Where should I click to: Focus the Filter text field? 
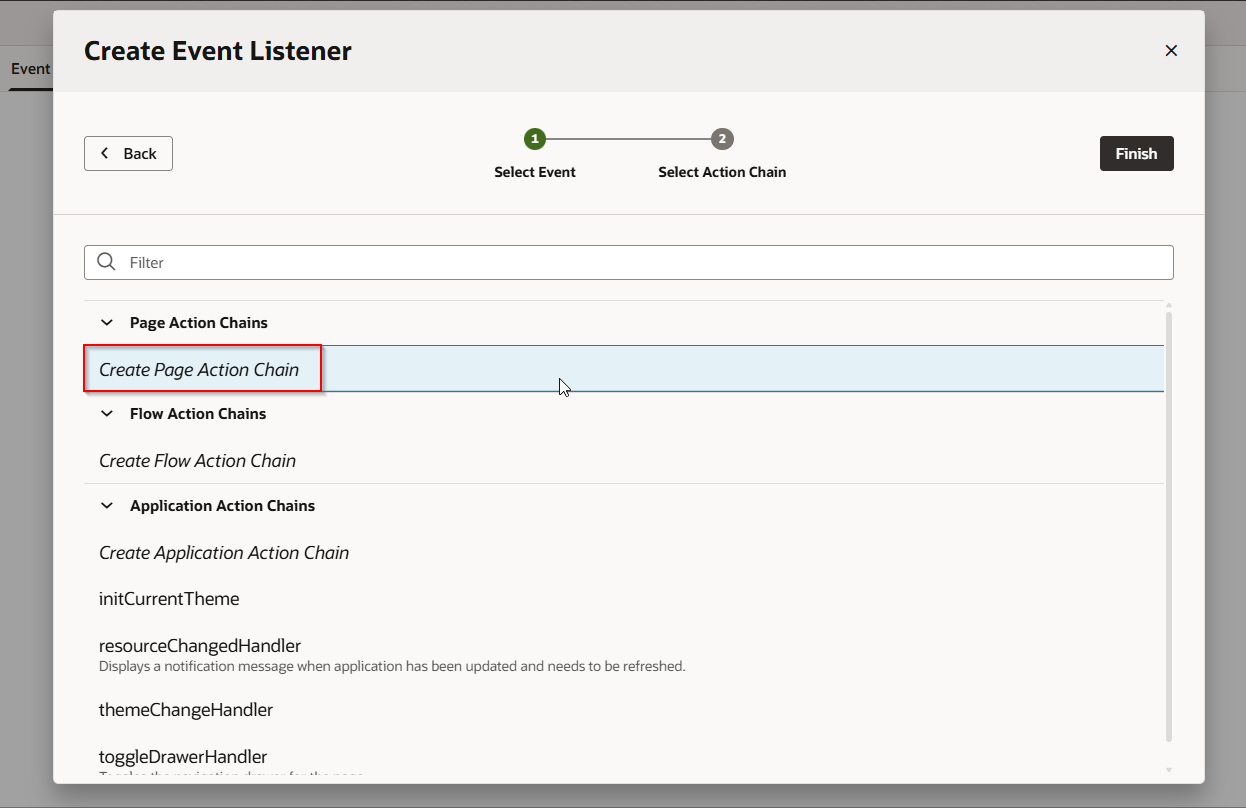640,262
